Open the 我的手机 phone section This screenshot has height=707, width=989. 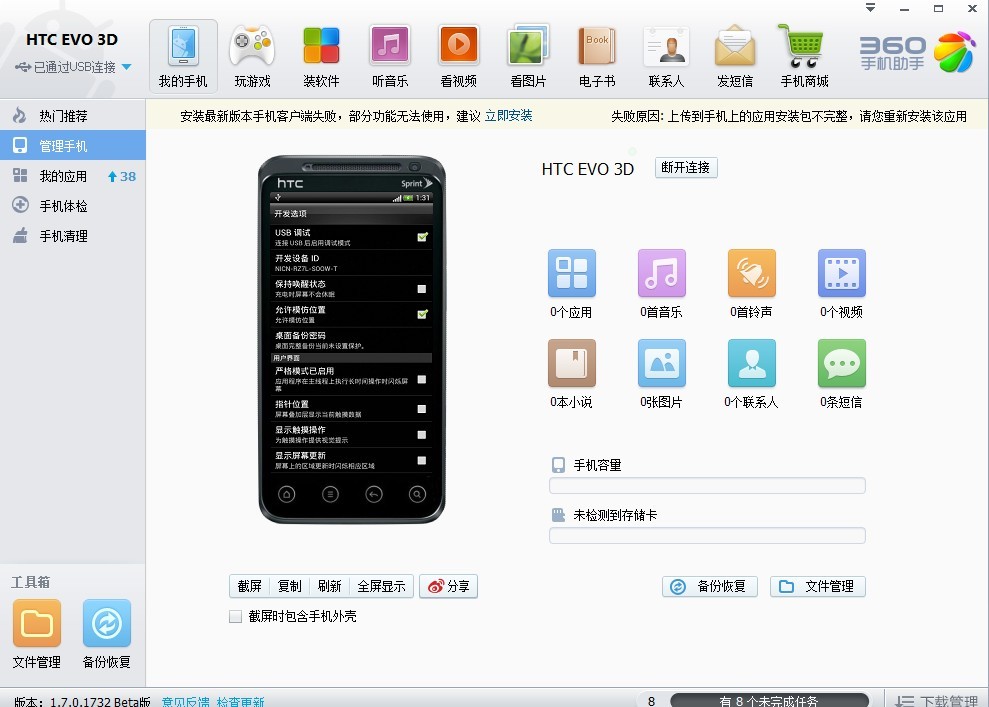click(x=183, y=57)
